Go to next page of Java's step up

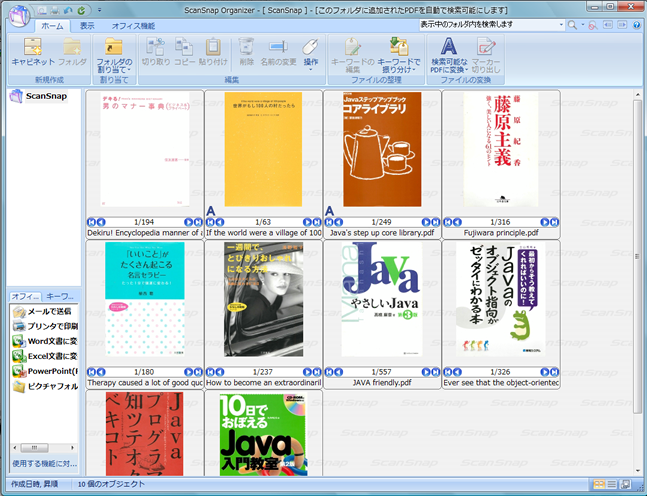(426, 222)
